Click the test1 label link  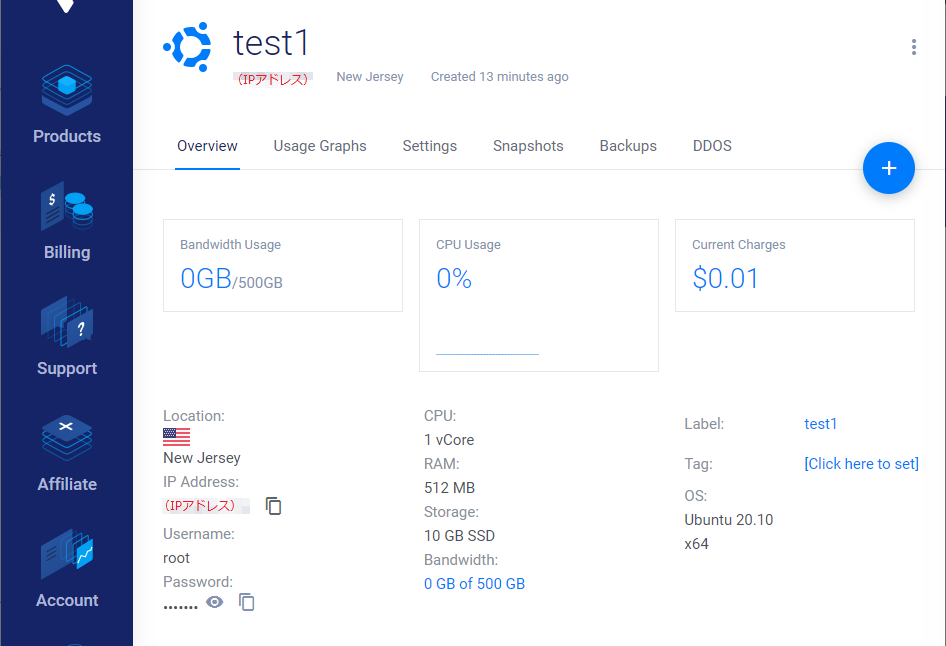821,424
